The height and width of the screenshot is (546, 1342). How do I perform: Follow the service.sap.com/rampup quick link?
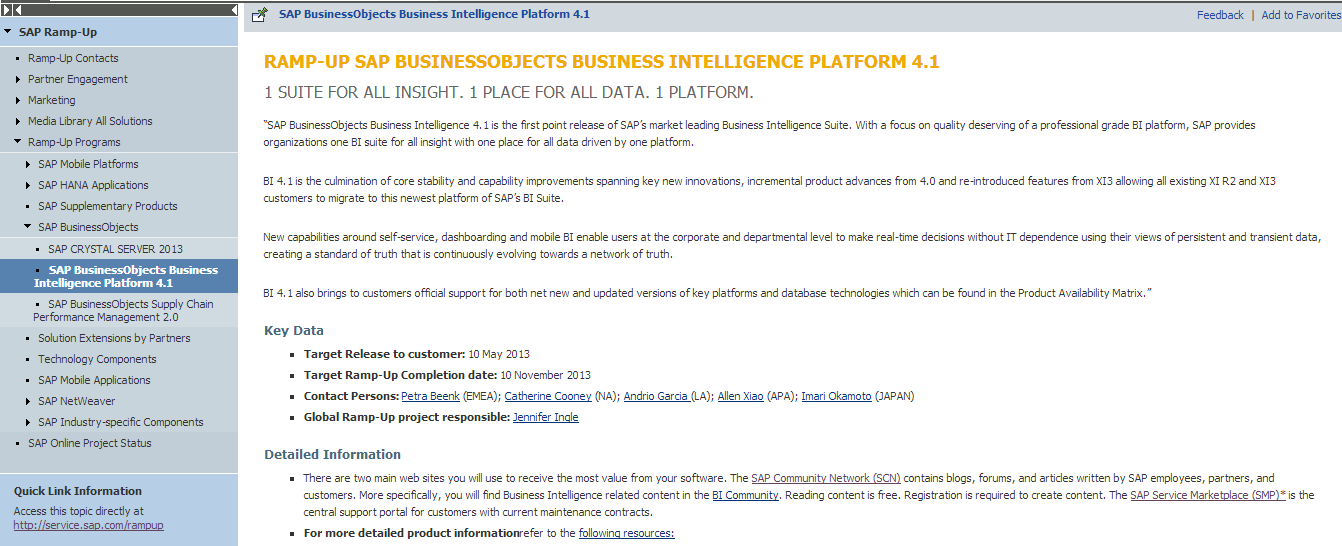[x=88, y=525]
